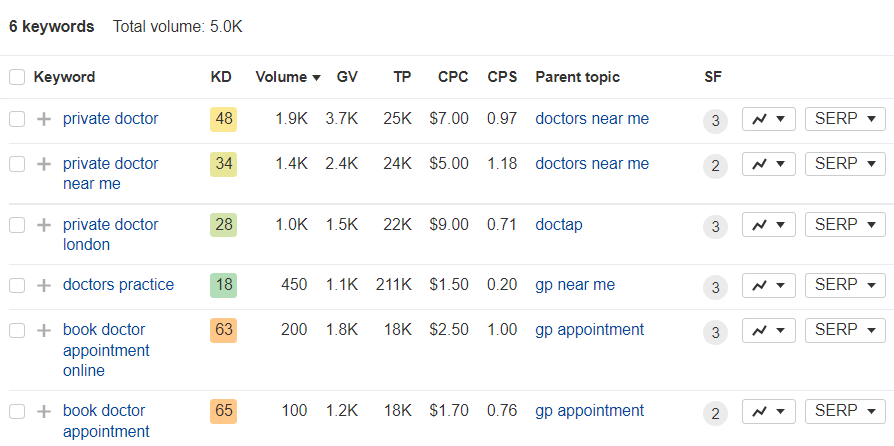Check the box for 'private doctor london'
The width and height of the screenshot is (894, 446).
(17, 225)
